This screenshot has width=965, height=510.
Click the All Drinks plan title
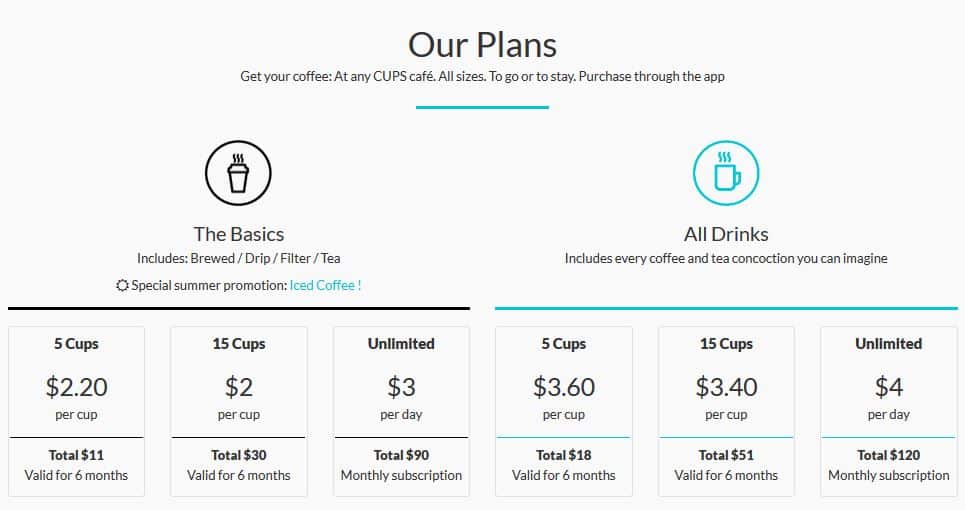pos(726,234)
